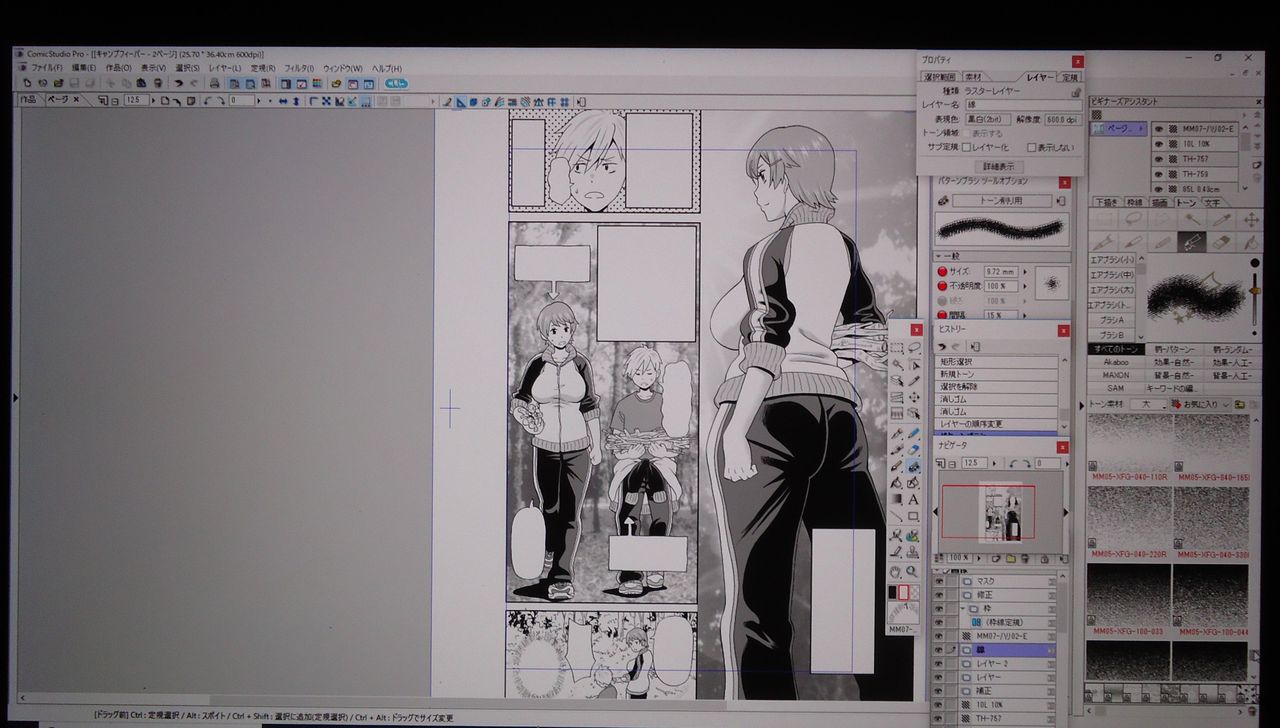Hide the マスク layer

coord(938,581)
